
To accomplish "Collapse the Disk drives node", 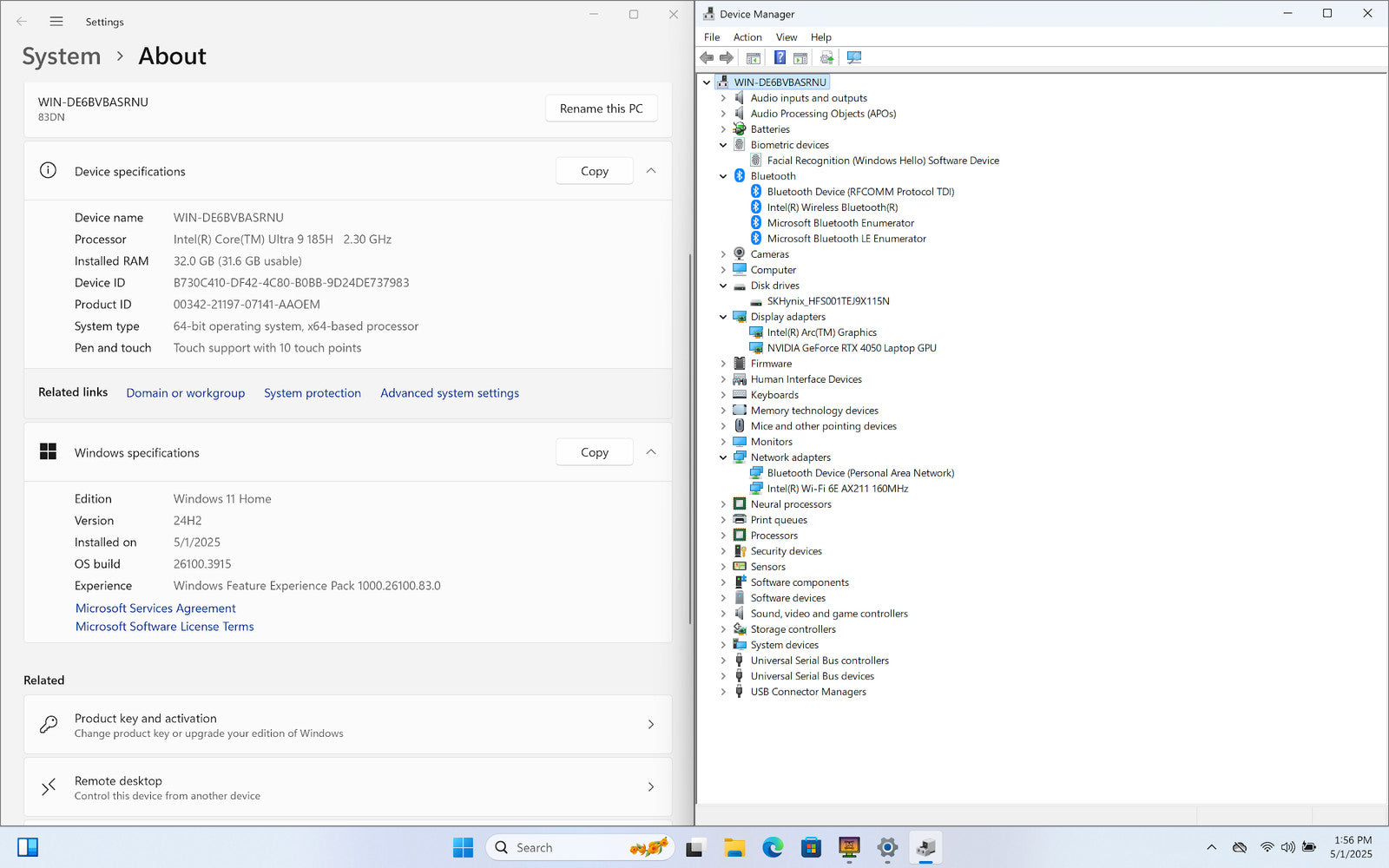I will tap(723, 286).
